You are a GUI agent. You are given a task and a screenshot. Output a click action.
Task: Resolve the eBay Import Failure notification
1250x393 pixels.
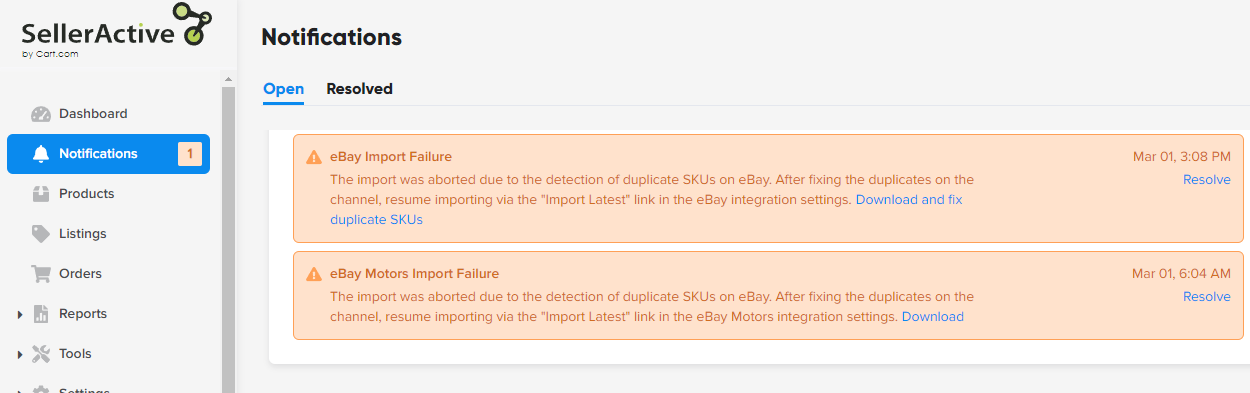pyautogui.click(x=1206, y=180)
